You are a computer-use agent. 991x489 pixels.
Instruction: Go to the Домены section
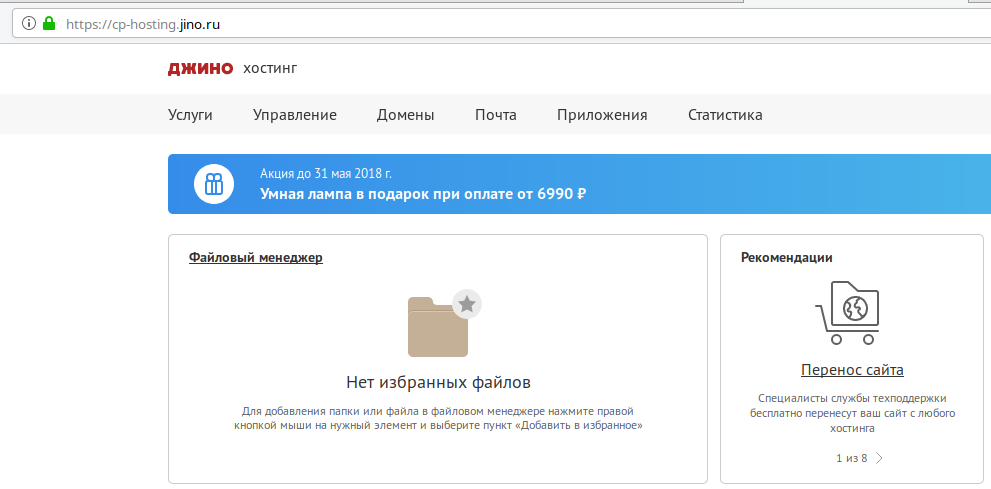point(405,115)
